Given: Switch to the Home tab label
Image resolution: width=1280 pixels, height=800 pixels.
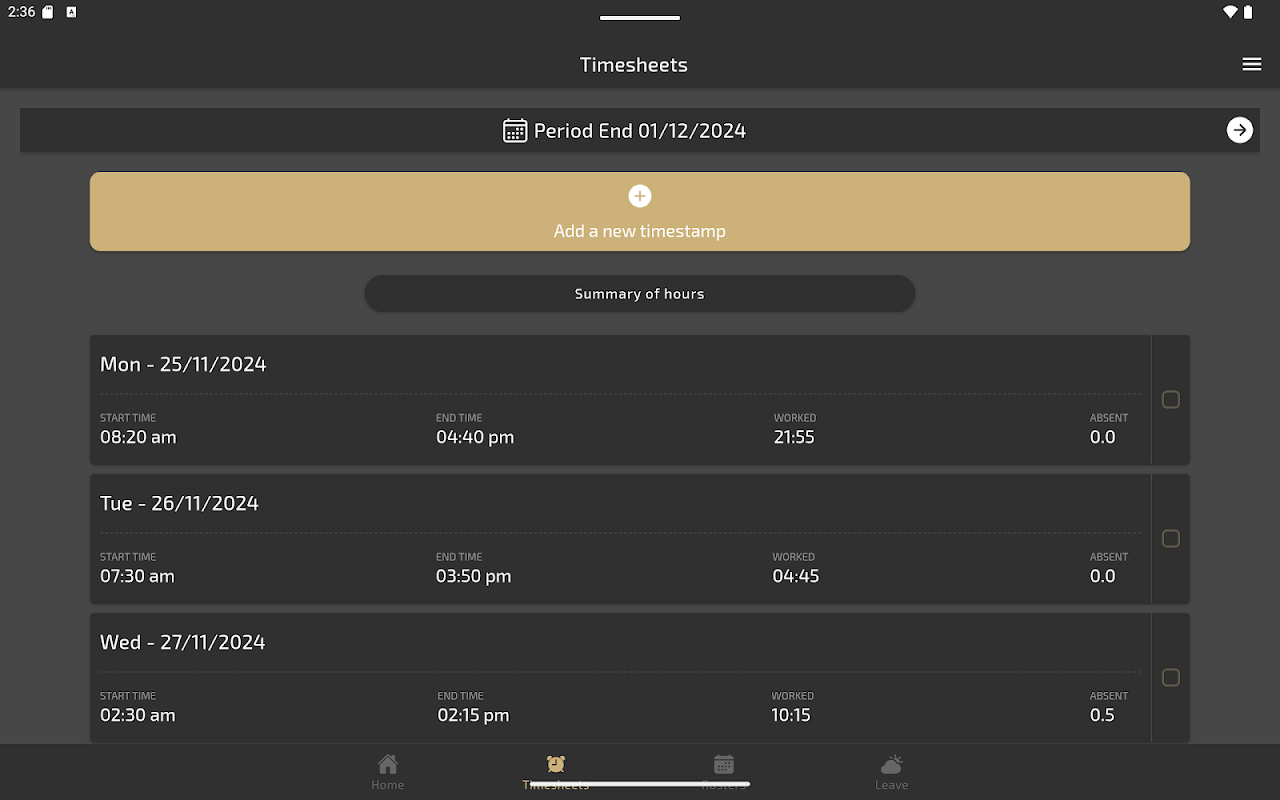Looking at the screenshot, I should pyautogui.click(x=388, y=785).
